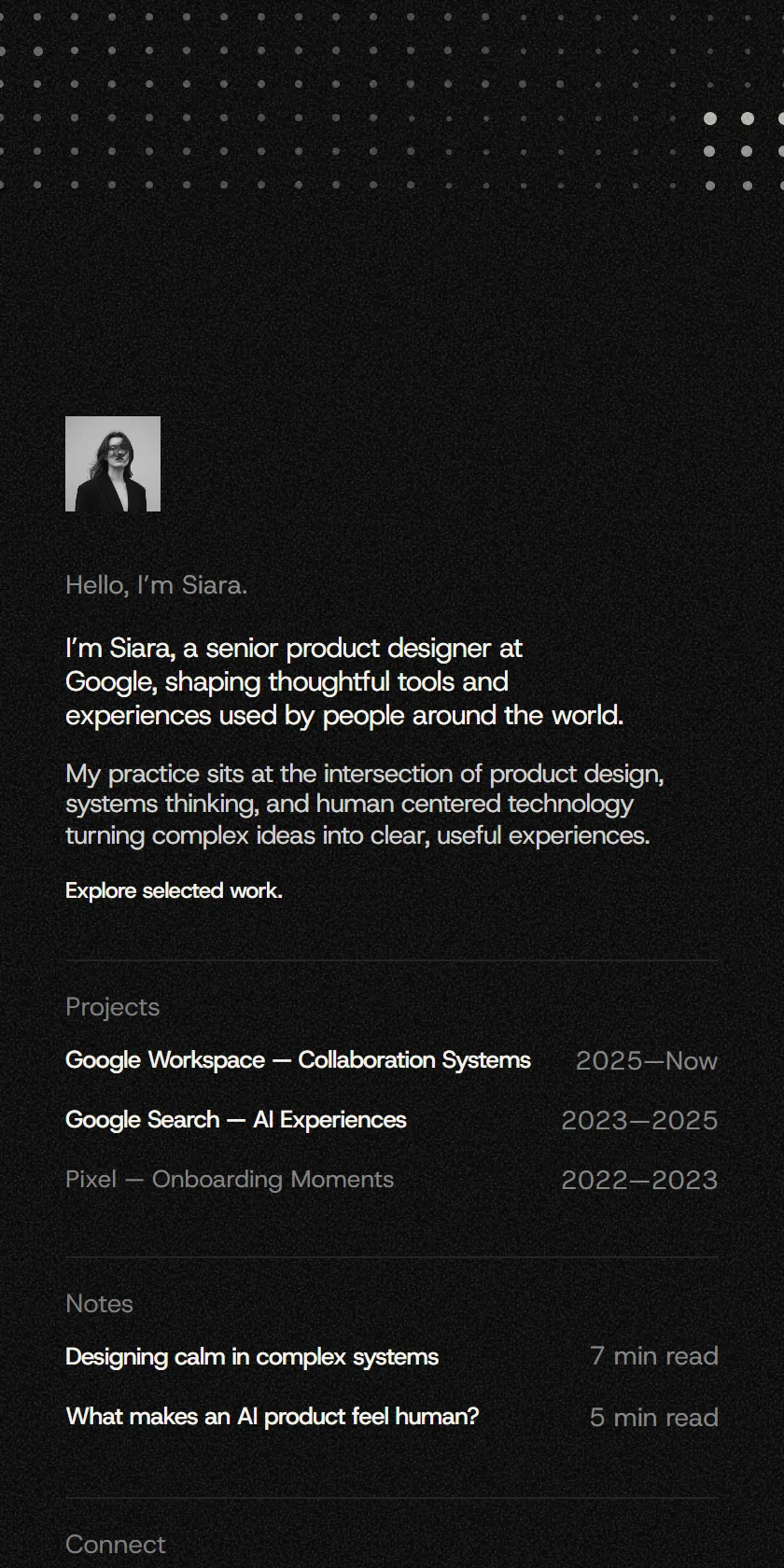Open Google Workspace — Collaboration Systems project
The width and height of the screenshot is (784, 1568).
[298, 1060]
